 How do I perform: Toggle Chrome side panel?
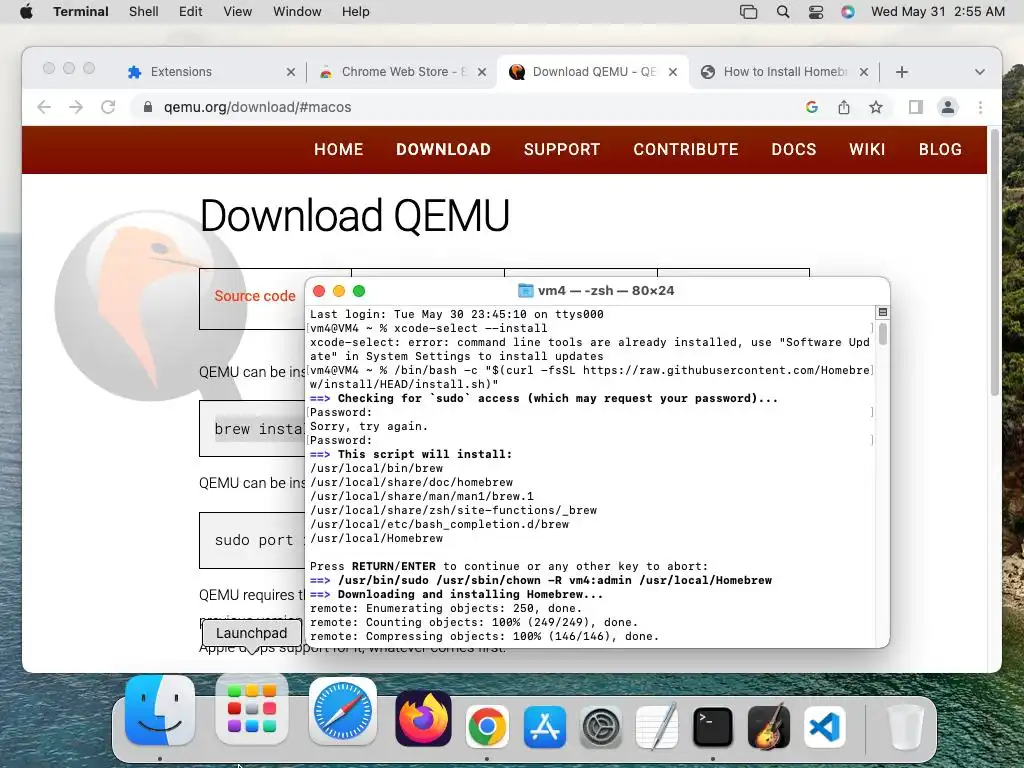[916, 107]
